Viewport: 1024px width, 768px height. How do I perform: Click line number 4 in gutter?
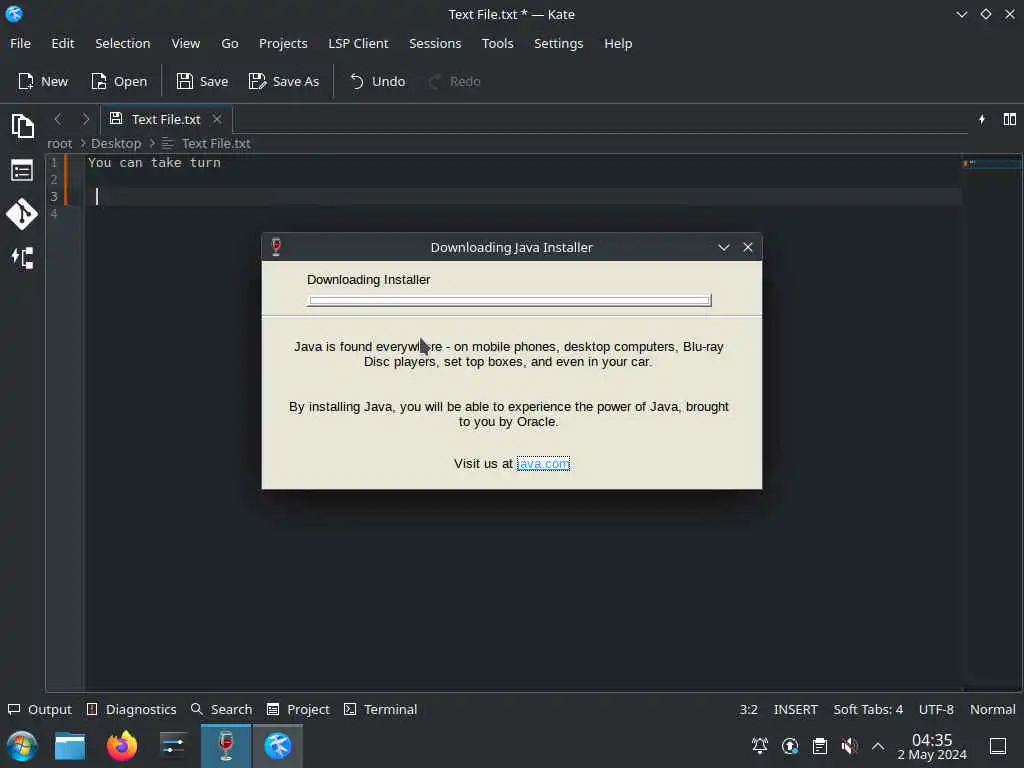pos(54,214)
